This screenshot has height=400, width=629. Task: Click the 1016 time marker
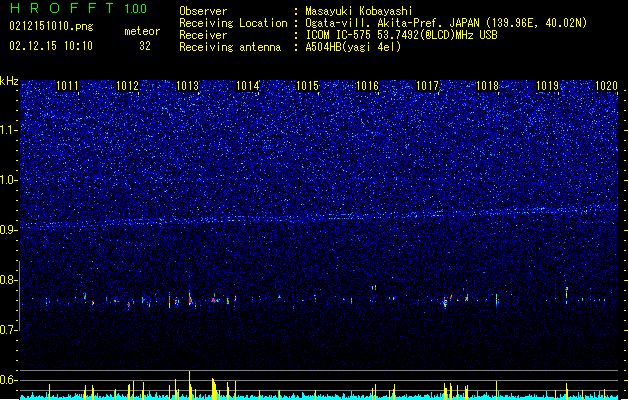click(367, 86)
